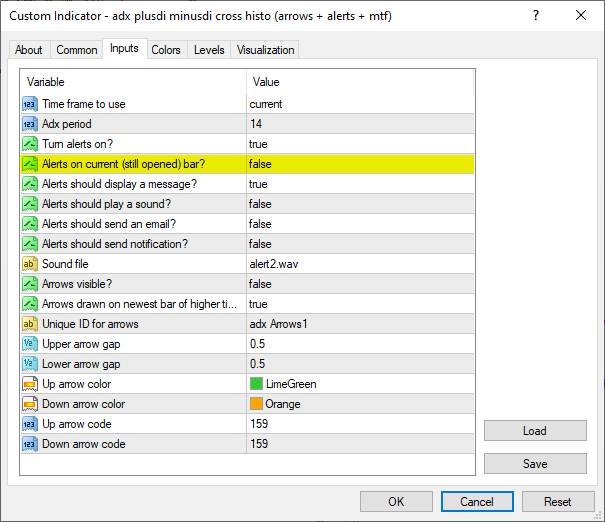Image resolution: width=605 pixels, height=522 pixels.
Task: Select the 'Adx period' variable label
Action: click(67, 124)
